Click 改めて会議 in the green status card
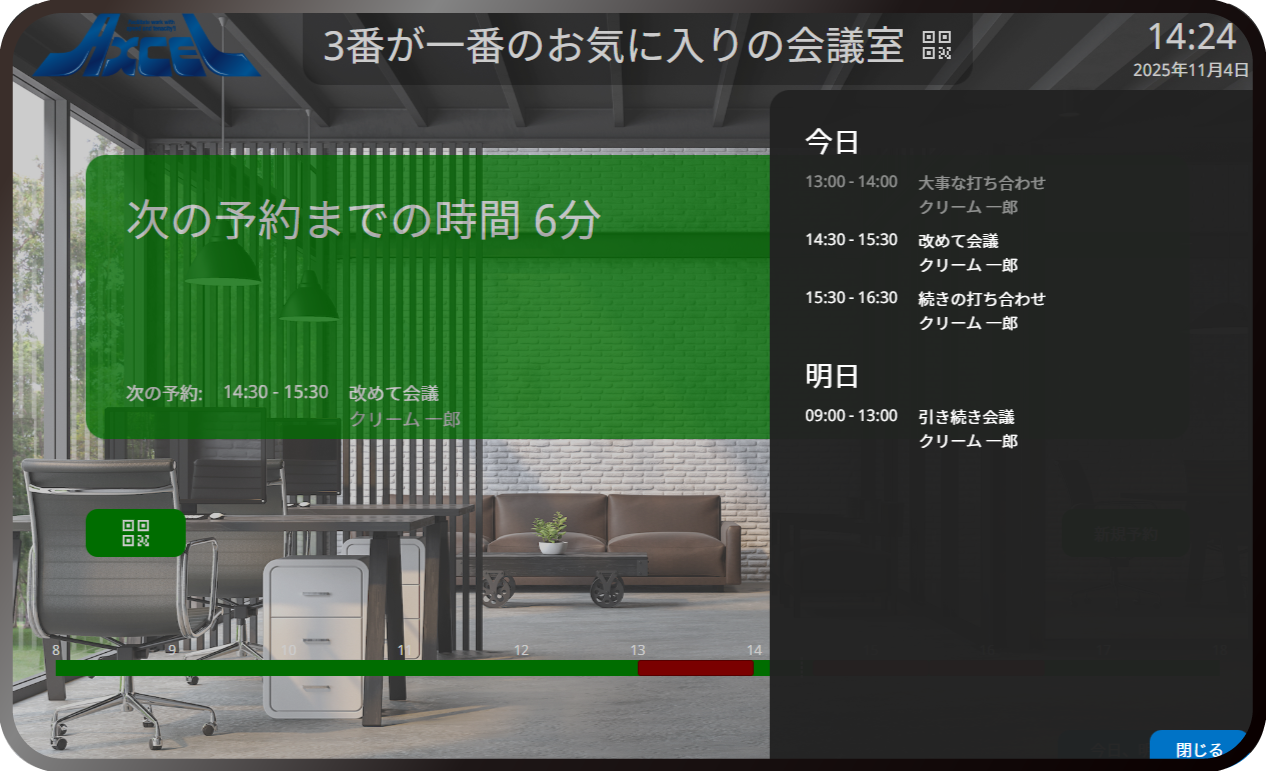The width and height of the screenshot is (1266, 771). (393, 393)
